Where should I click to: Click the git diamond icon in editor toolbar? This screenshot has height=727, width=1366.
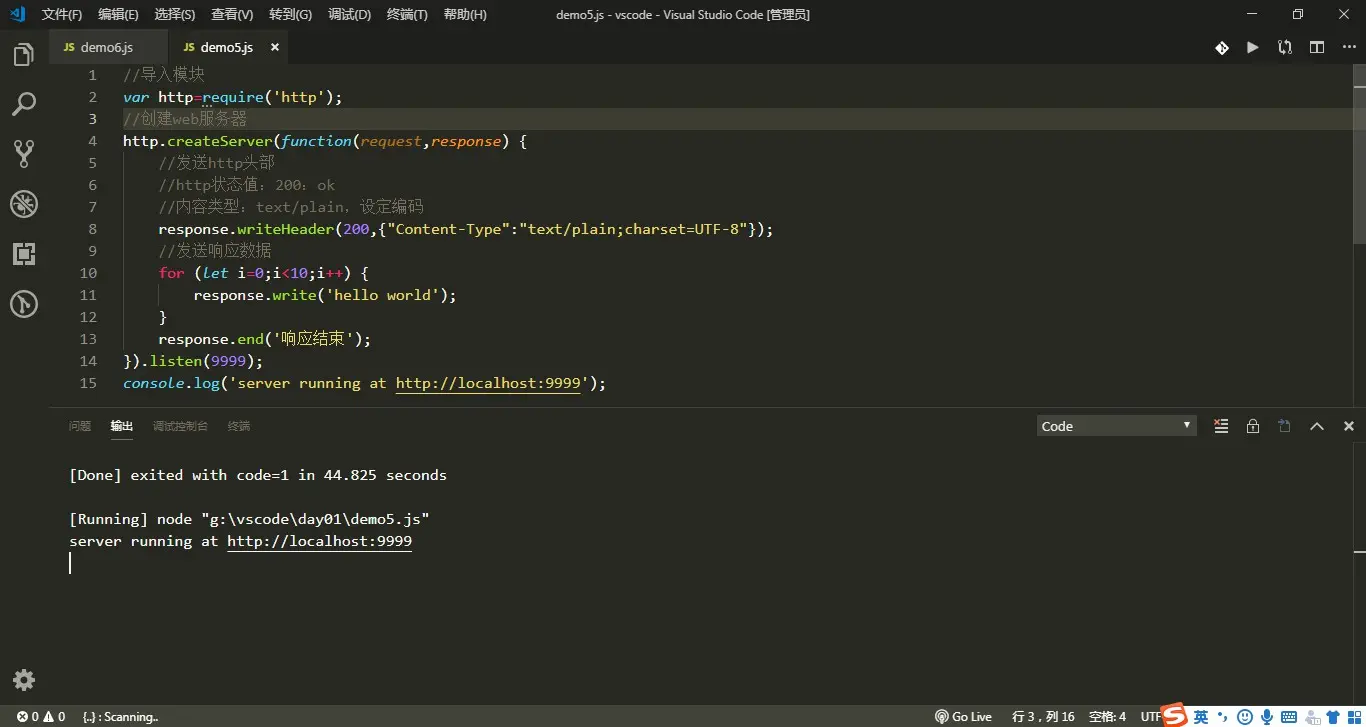coord(1222,47)
